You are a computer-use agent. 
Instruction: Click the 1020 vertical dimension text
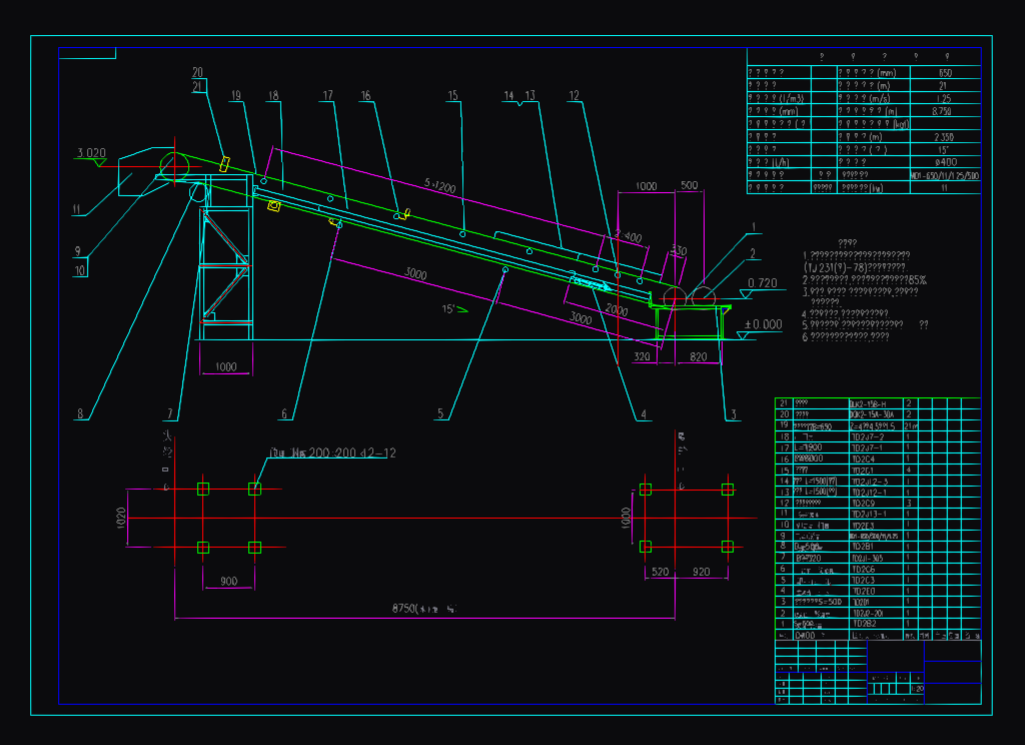121,518
